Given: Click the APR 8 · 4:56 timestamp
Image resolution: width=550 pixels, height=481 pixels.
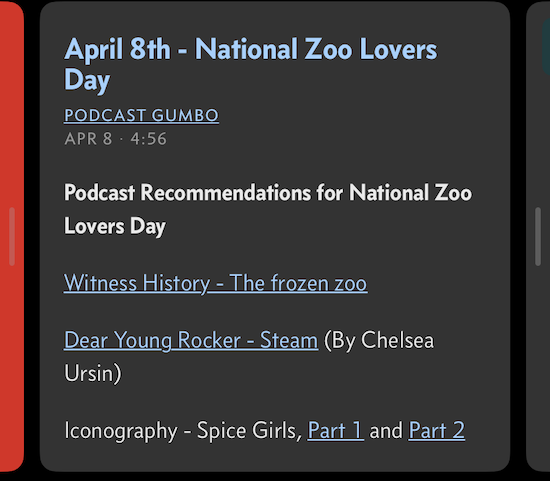Looking at the screenshot, I should [x=115, y=139].
